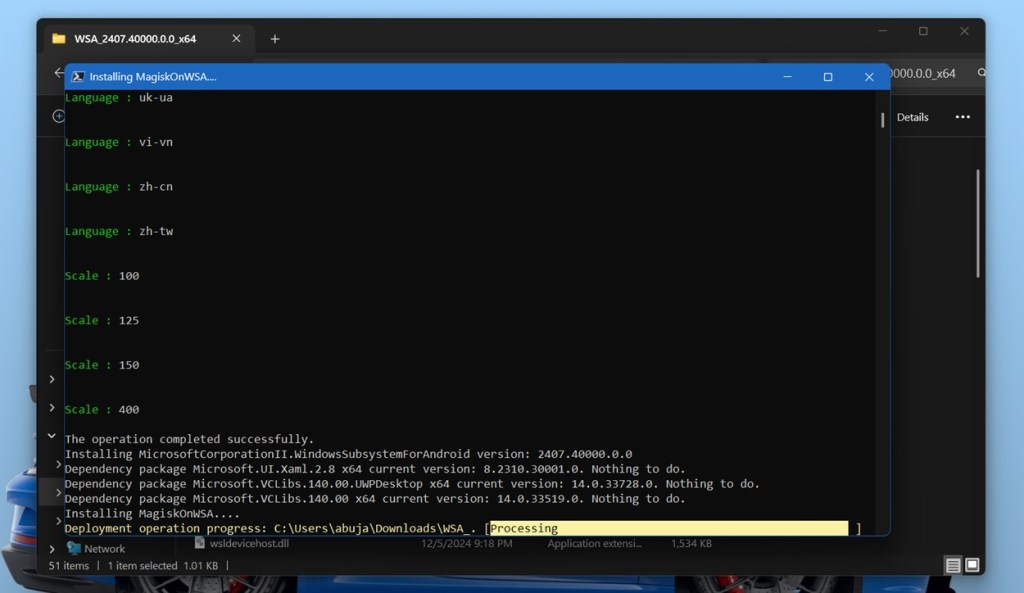1024x593 pixels.
Task: Click the 'The operation completed successfully.' line
Action: [x=189, y=439]
